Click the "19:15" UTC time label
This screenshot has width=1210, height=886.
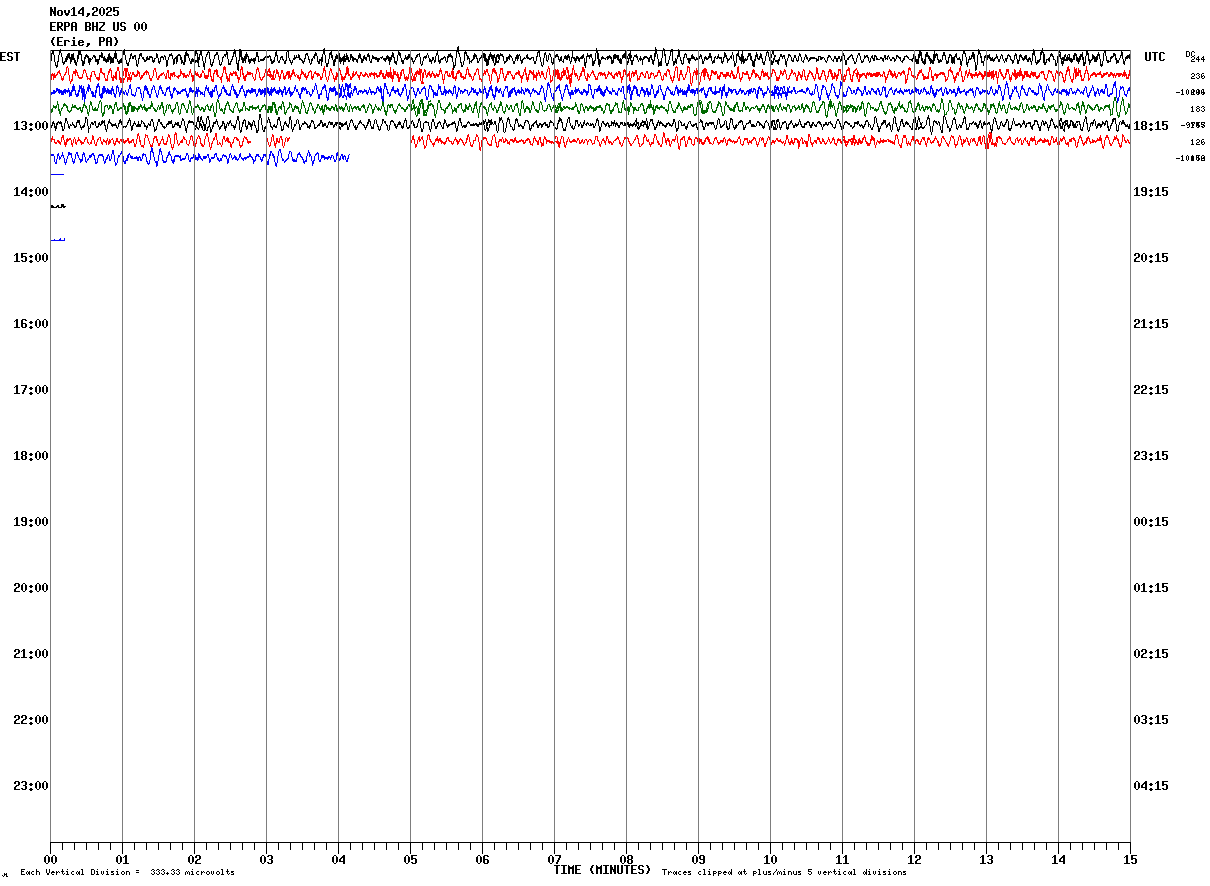[x=1150, y=192]
